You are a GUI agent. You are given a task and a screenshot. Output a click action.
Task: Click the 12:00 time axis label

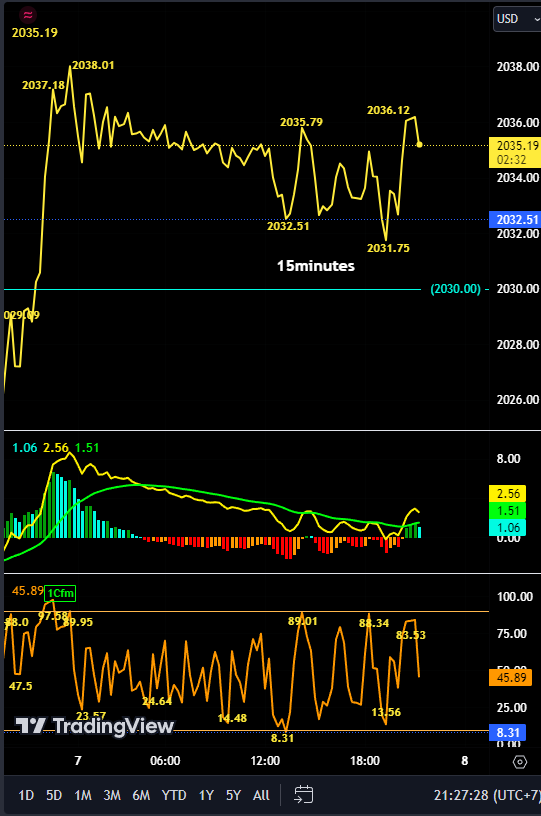click(x=265, y=761)
